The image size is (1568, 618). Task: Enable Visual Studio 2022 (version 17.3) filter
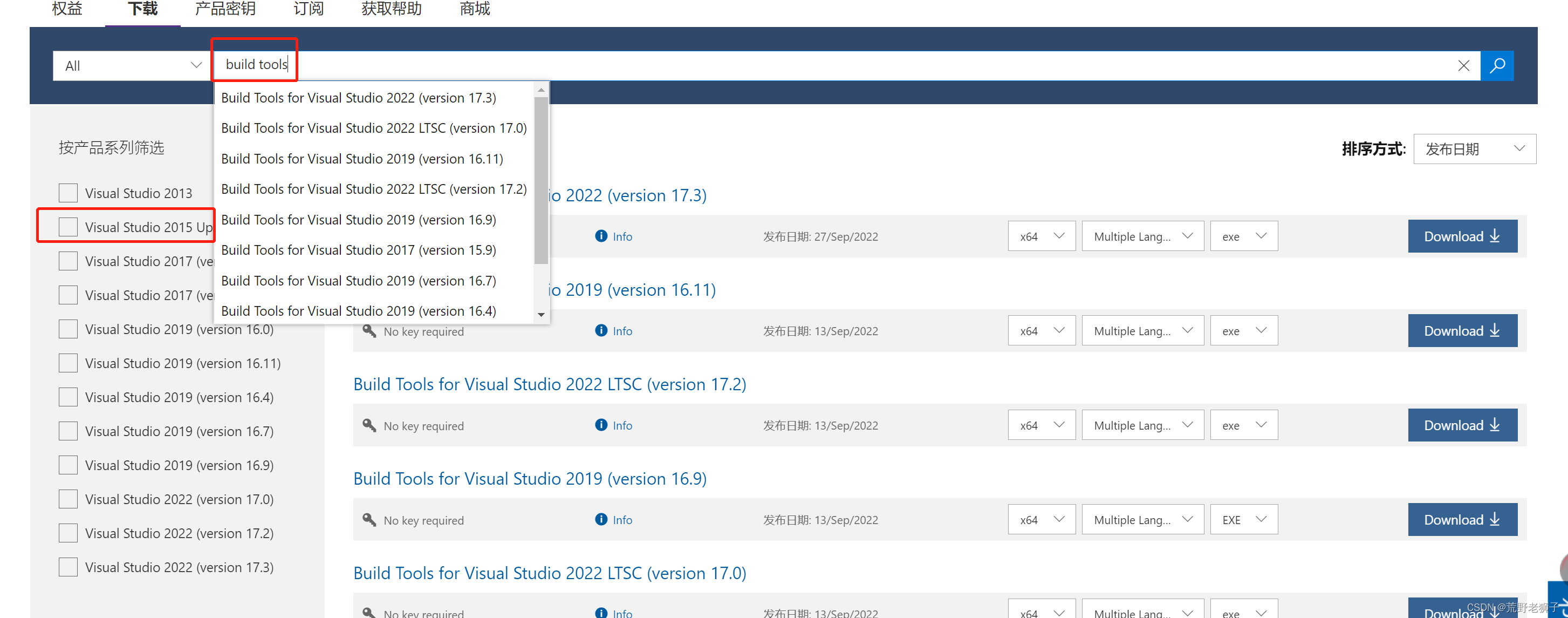tap(68, 567)
